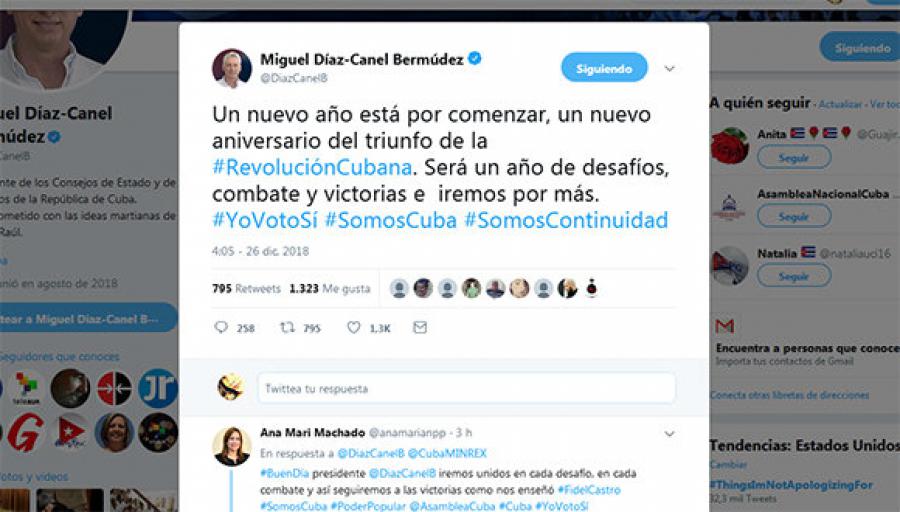Click the envelope direct message icon
Viewport: 900px width, 512px height.
[x=420, y=327]
